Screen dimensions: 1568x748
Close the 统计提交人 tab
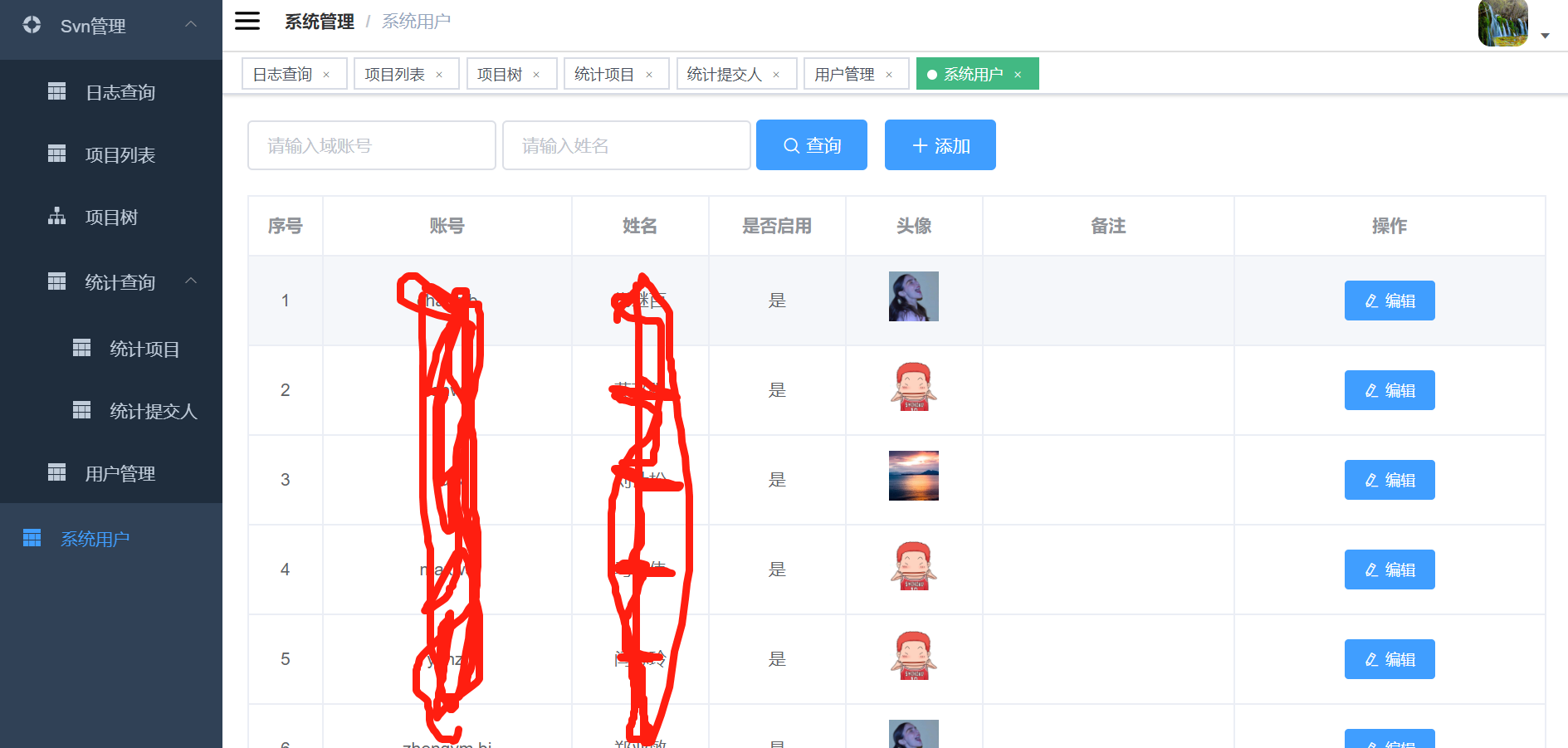coord(776,75)
